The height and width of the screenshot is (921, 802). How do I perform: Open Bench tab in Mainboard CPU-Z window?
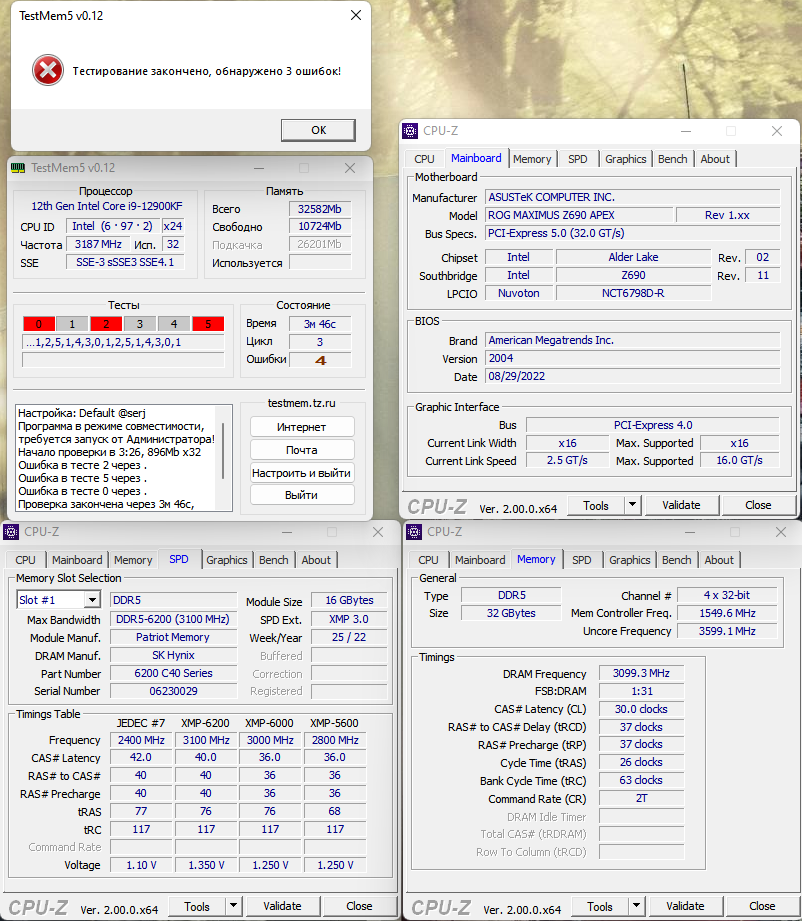672,159
